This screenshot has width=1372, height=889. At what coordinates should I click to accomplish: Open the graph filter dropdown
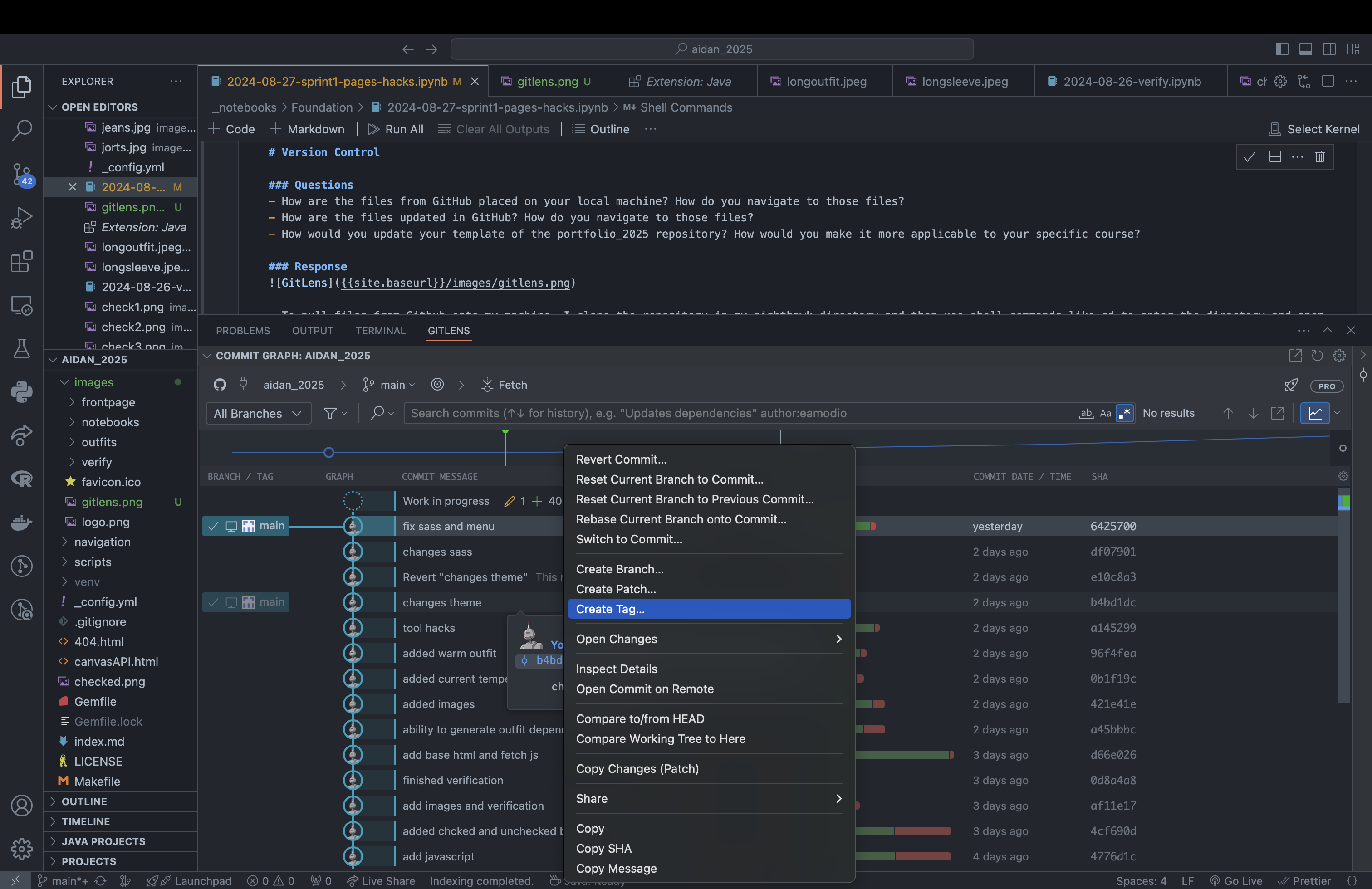pyautogui.click(x=335, y=413)
